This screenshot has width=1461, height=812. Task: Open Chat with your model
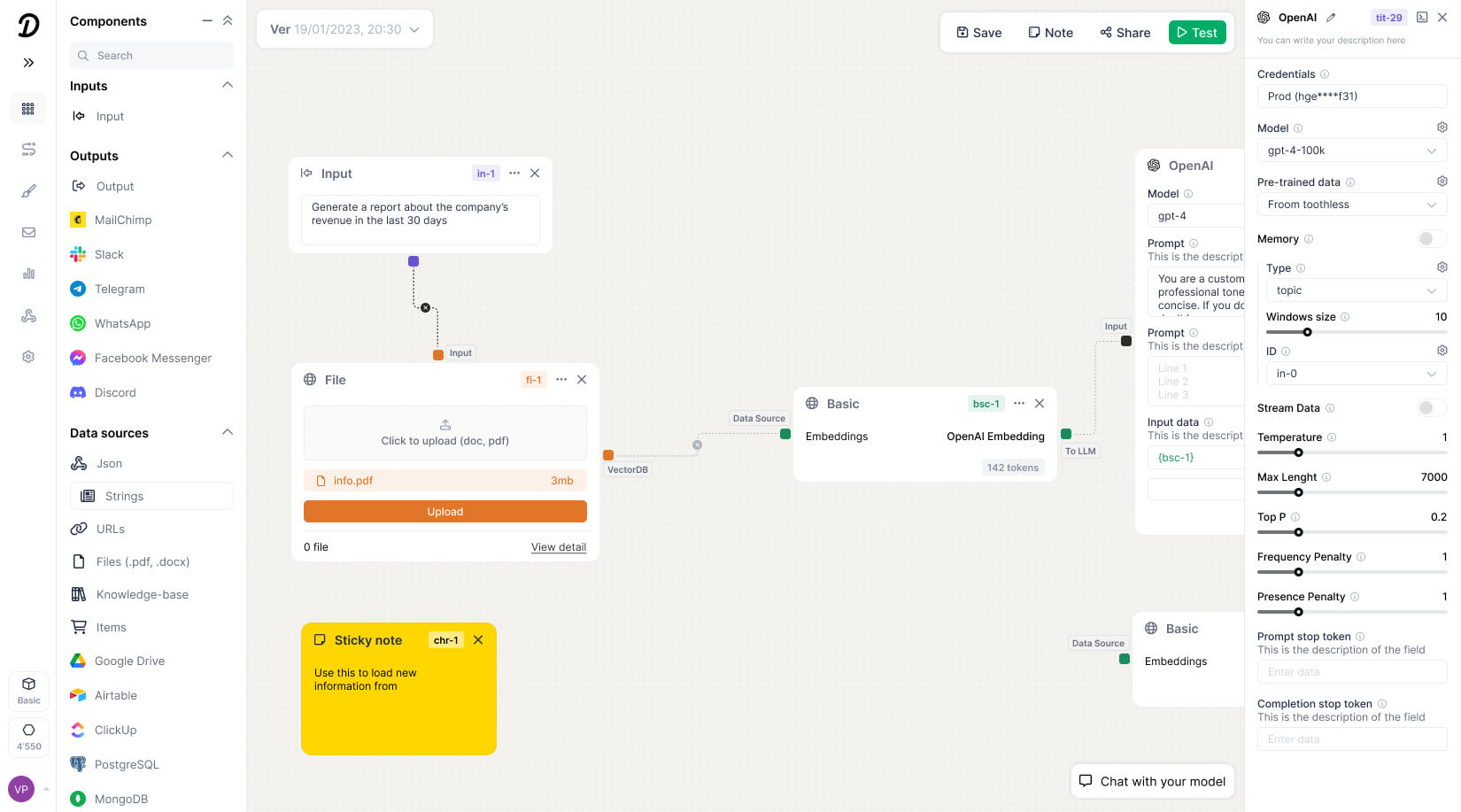click(1152, 781)
